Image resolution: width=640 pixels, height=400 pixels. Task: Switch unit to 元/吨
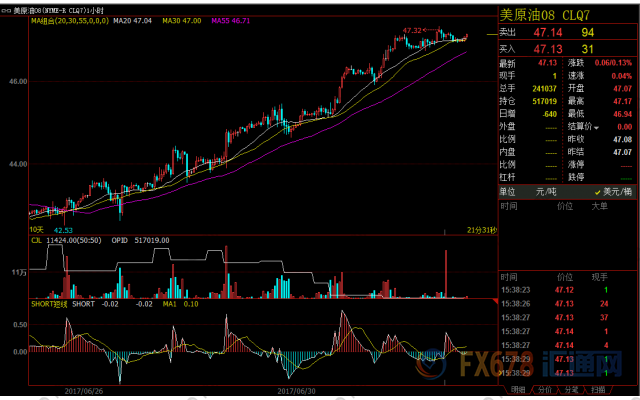point(546,190)
